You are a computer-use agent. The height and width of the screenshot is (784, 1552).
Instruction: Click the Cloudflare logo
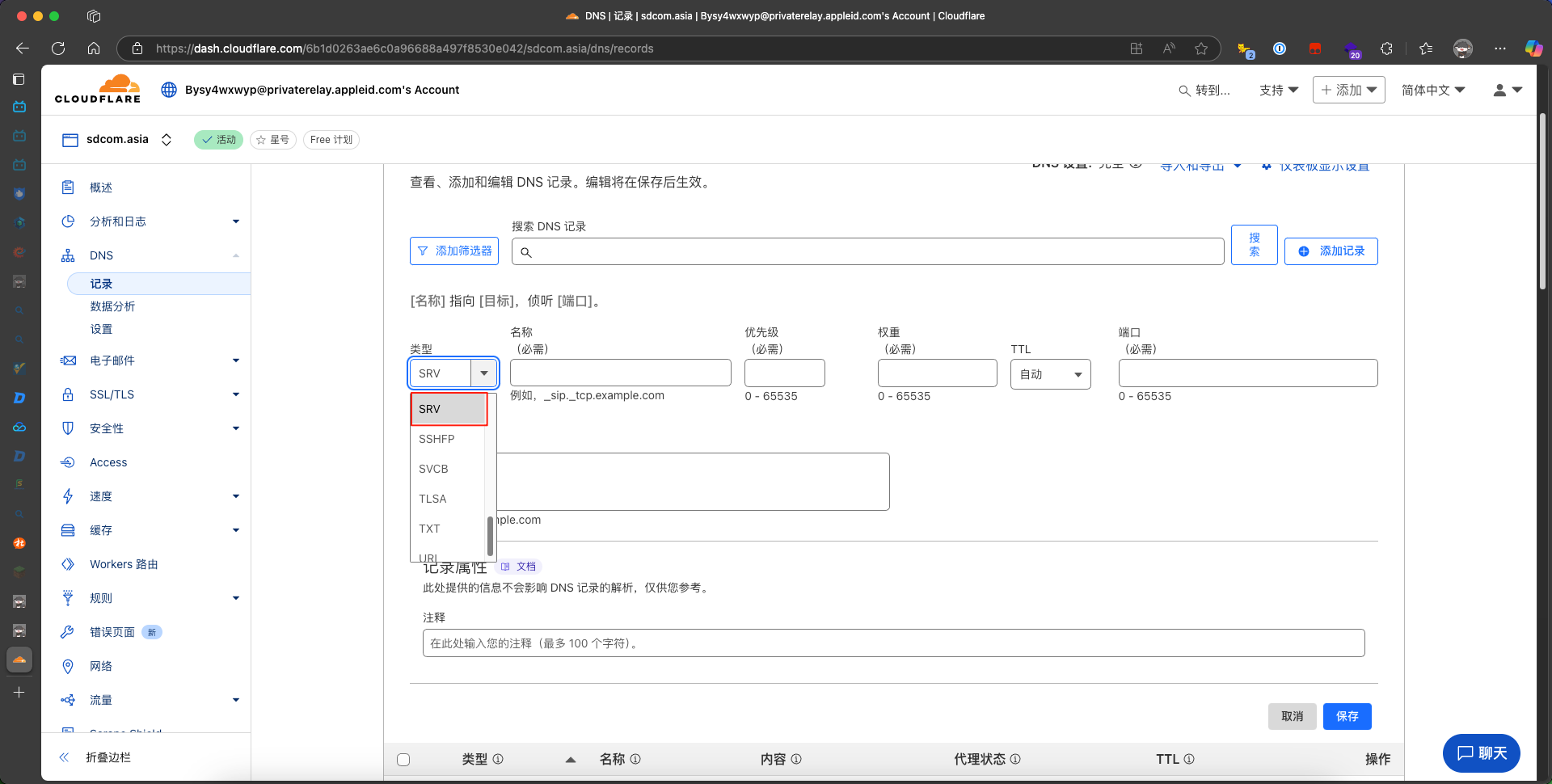point(98,89)
